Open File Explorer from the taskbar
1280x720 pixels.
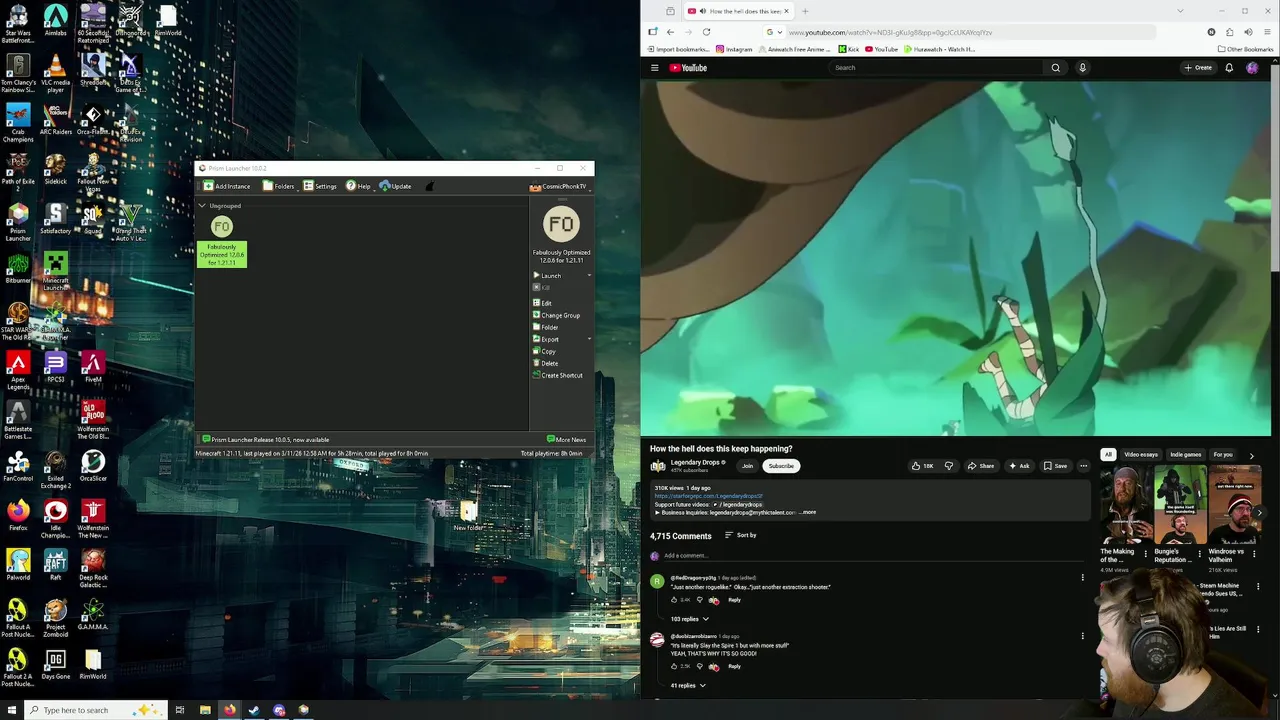pos(205,710)
